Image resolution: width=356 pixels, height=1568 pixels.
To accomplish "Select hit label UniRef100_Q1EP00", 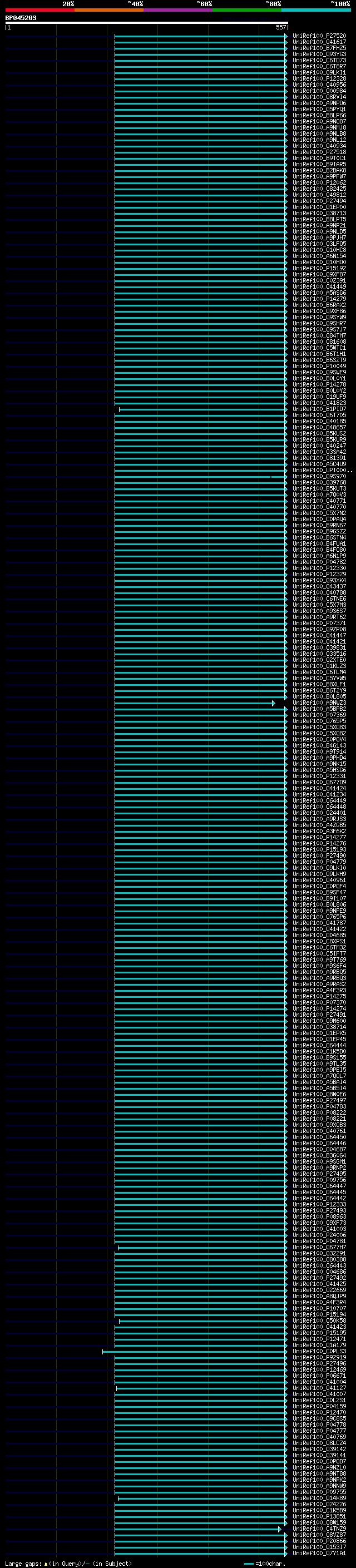I will 319,207.
